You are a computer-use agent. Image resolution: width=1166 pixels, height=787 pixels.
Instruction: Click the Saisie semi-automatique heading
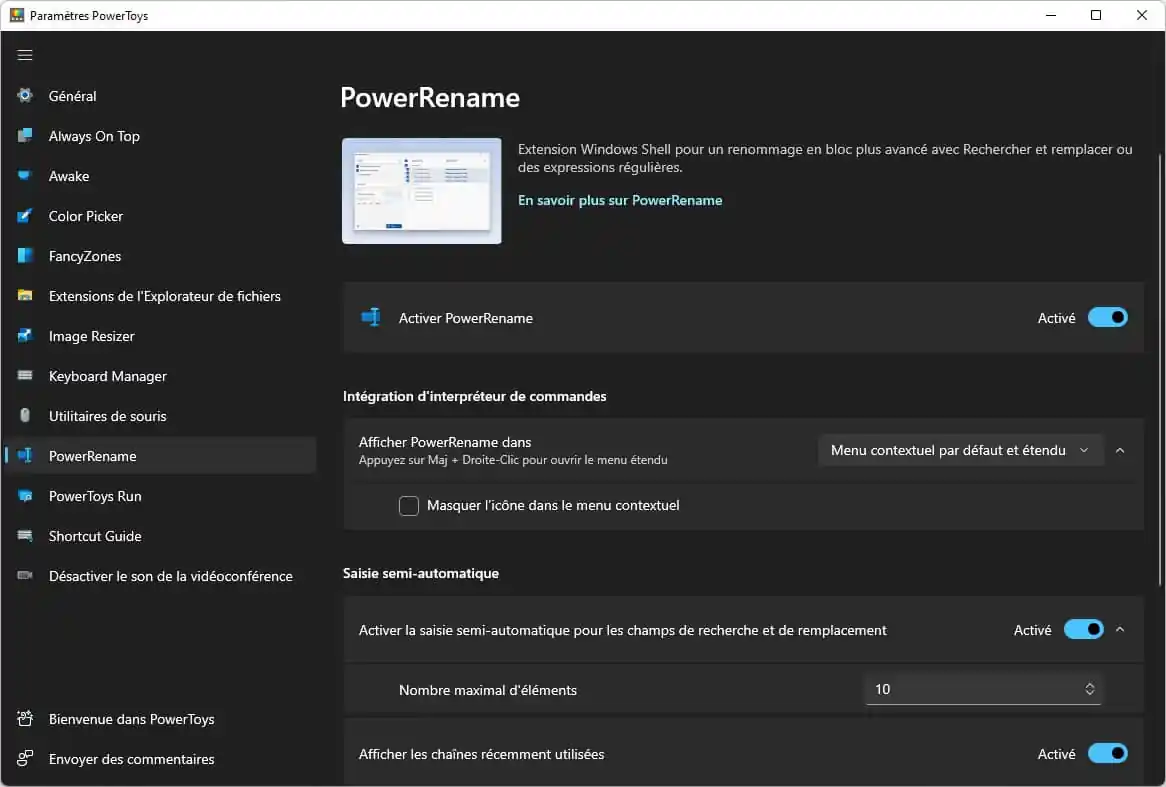pos(421,573)
